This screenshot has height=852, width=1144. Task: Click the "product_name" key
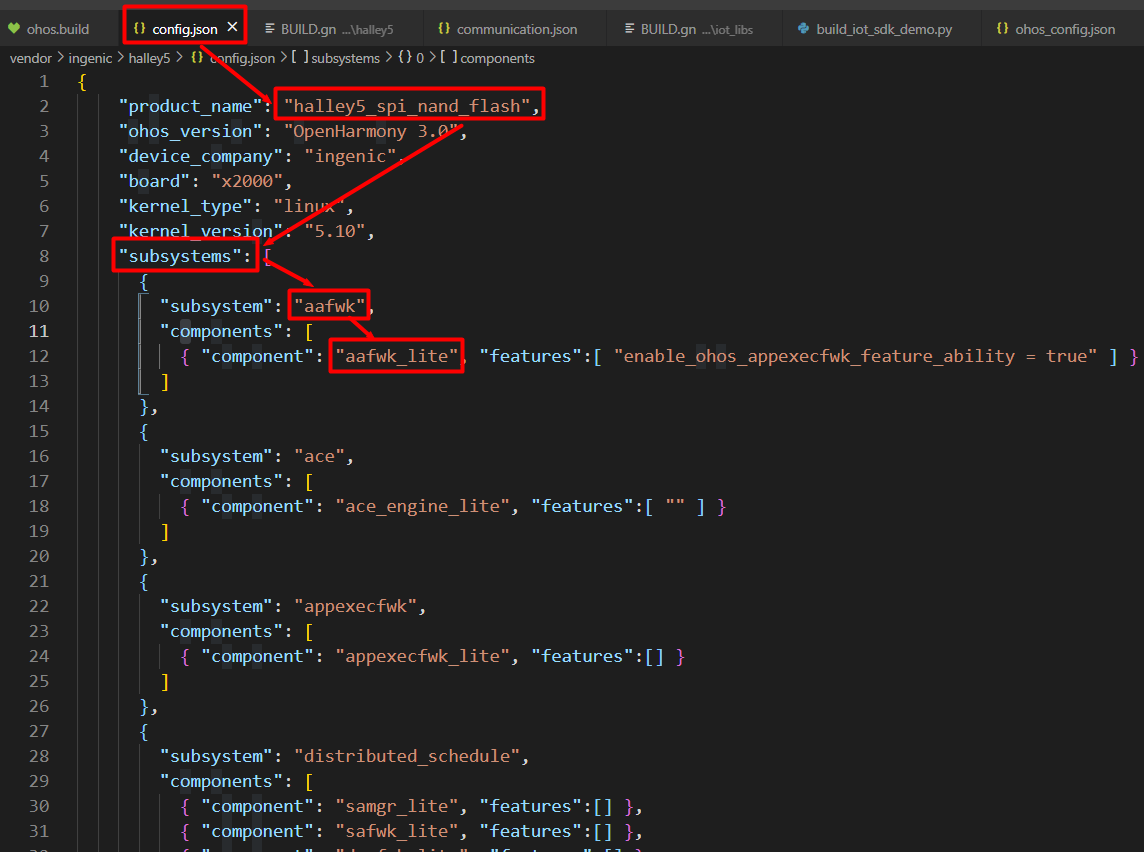coord(190,106)
